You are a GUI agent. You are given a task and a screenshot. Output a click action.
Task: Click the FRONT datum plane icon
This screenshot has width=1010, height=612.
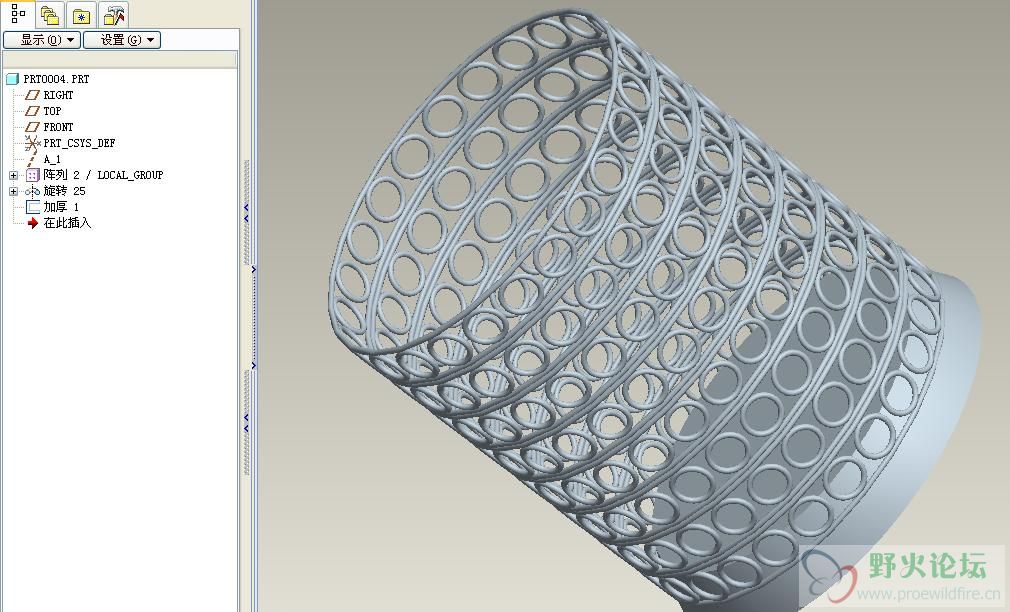coord(32,128)
